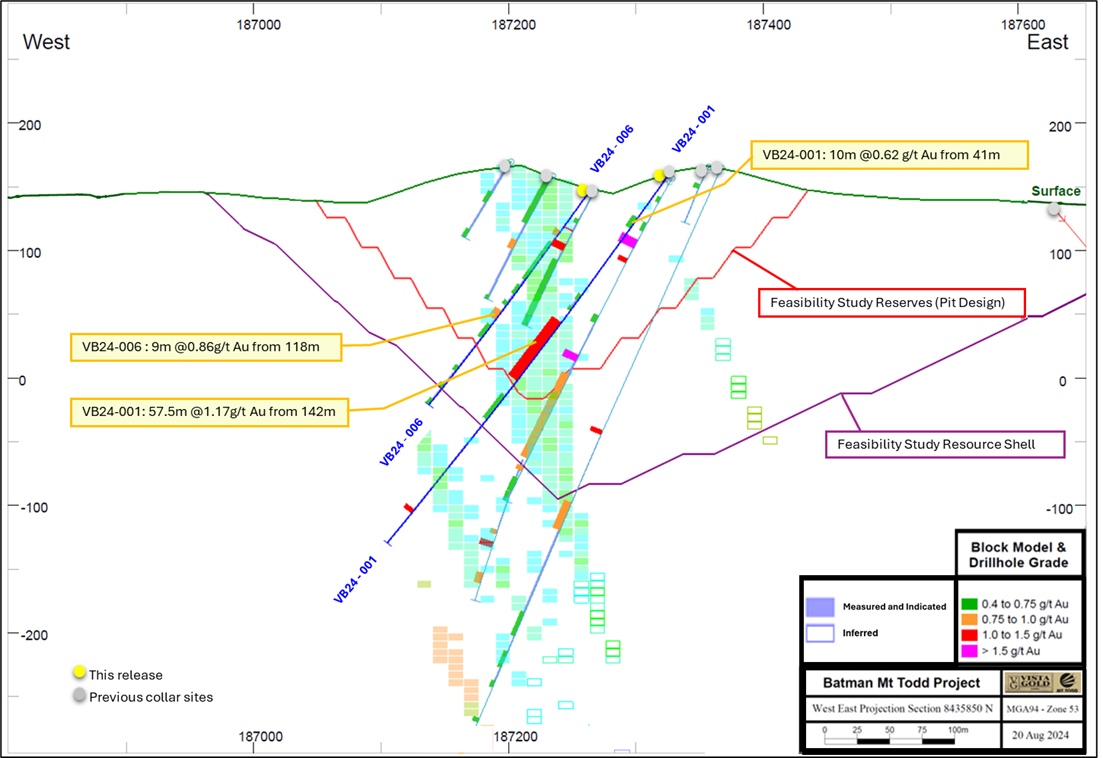Click the "VB24-006: 9m @0.86g/t Au" callout

[205, 347]
